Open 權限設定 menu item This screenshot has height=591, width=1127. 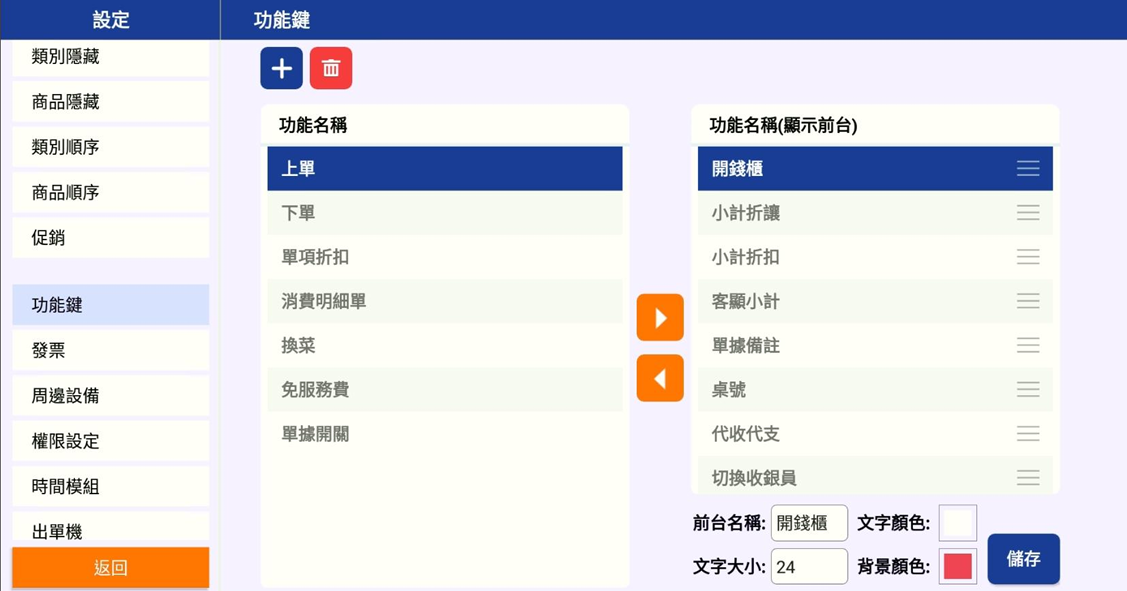point(111,441)
